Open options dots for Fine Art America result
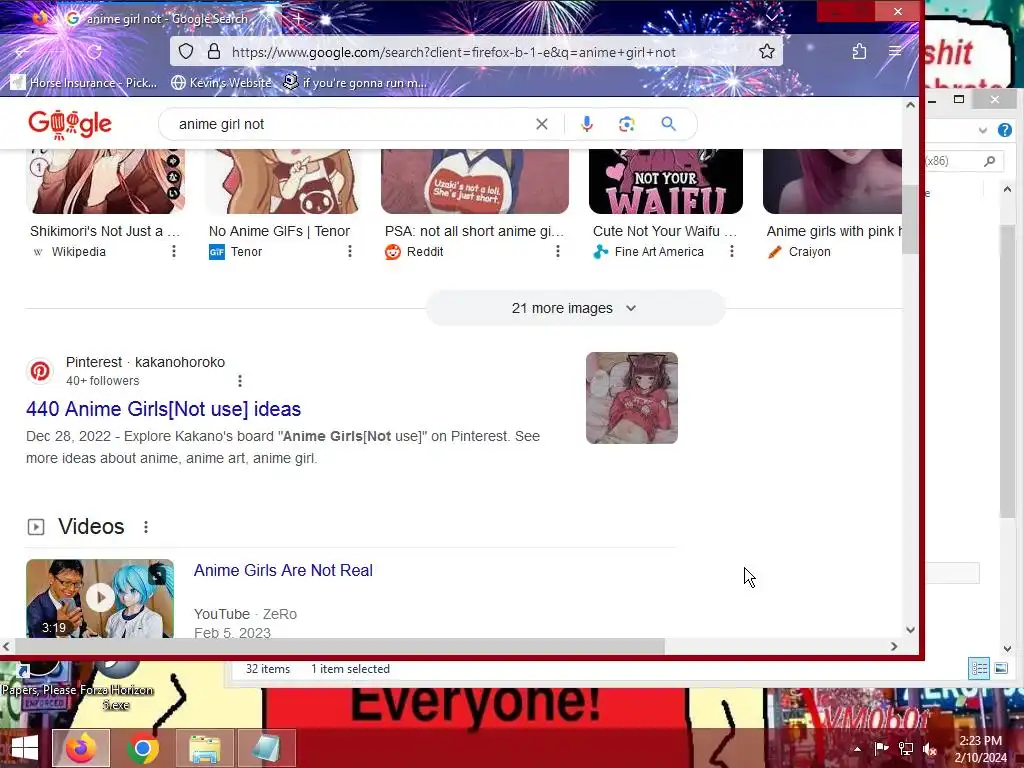The height and width of the screenshot is (768, 1024). coord(732,251)
